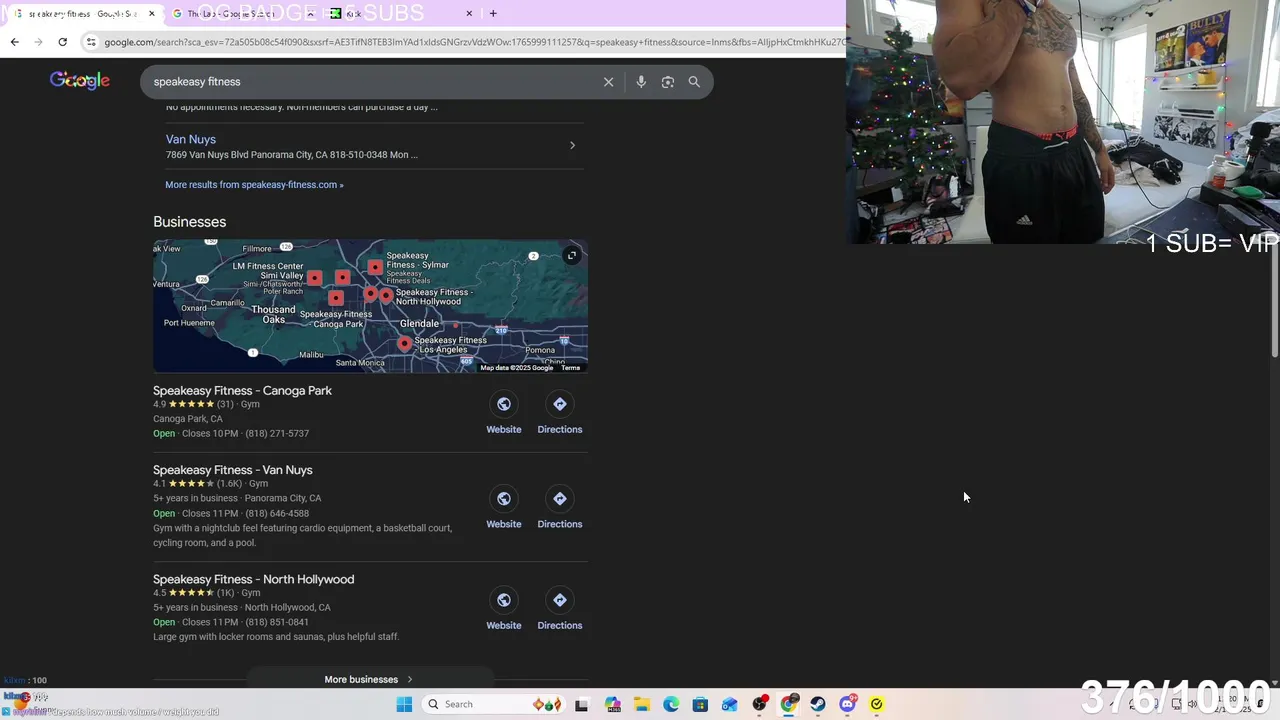Open File Explorer from the taskbar
Image resolution: width=1280 pixels, height=720 pixels.
(x=641, y=704)
